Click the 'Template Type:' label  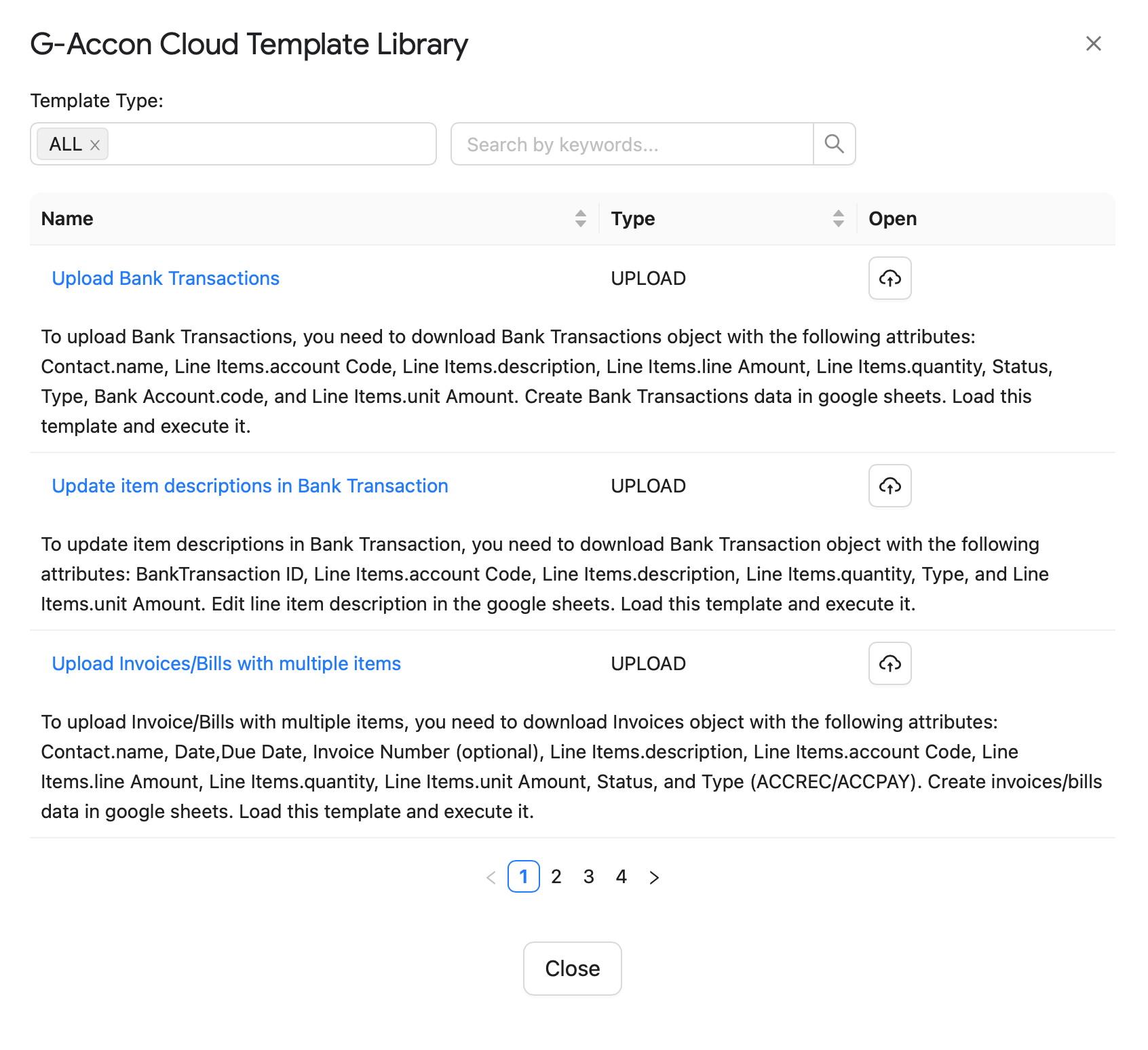[97, 100]
